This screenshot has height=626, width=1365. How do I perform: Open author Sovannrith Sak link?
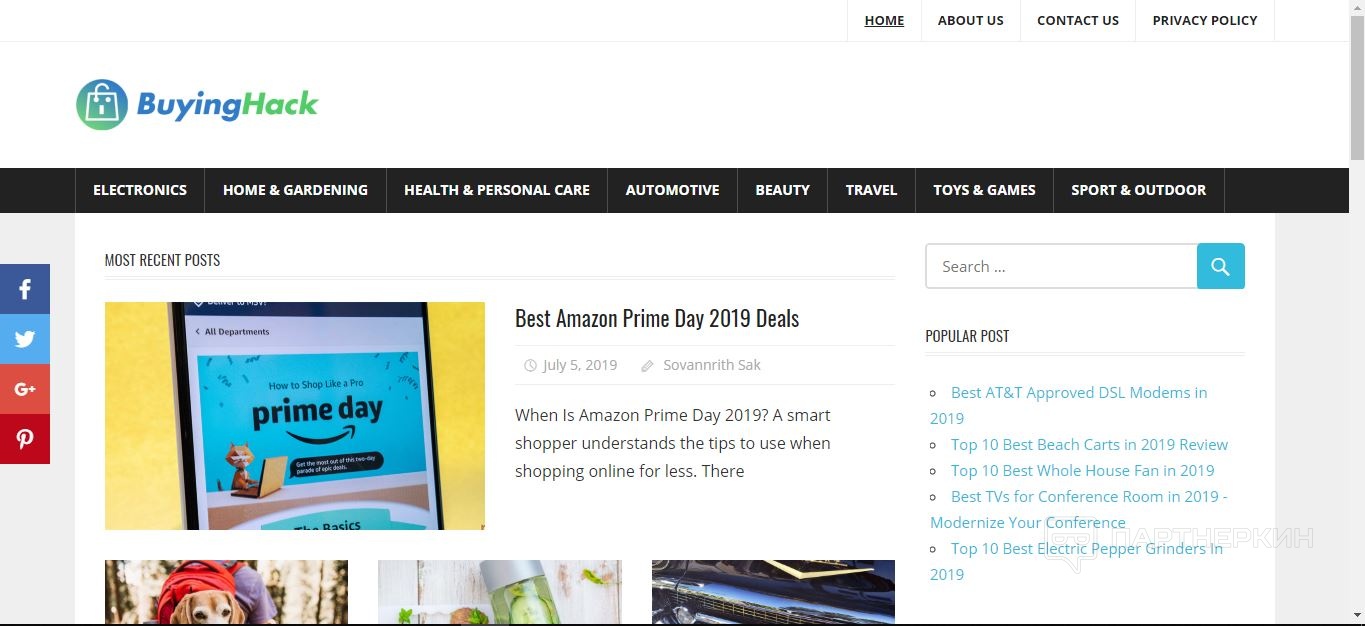pyautogui.click(x=712, y=365)
